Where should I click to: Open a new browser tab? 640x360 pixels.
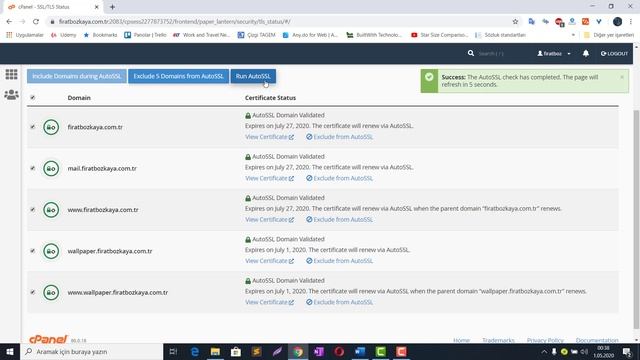[112, 7]
